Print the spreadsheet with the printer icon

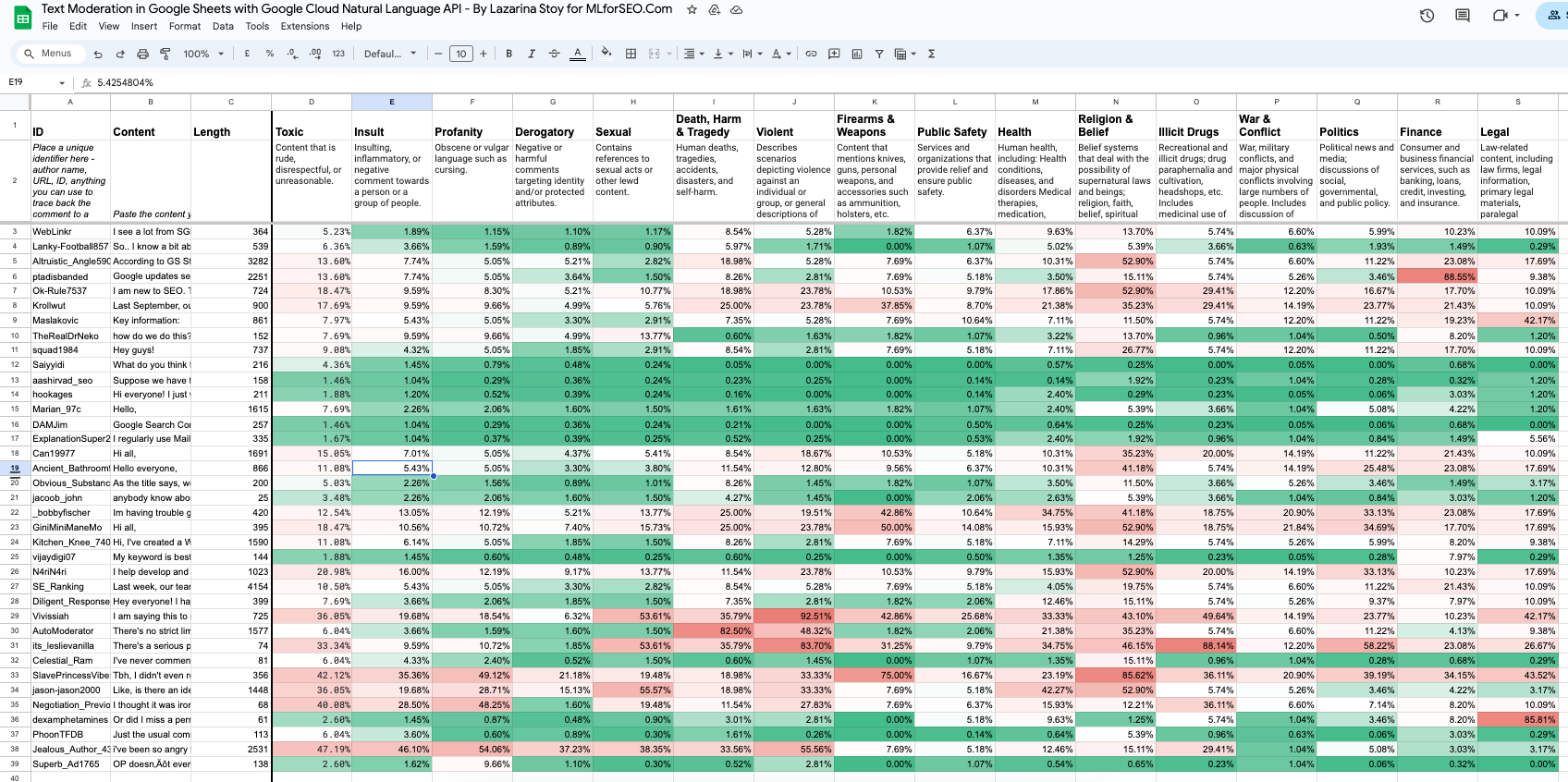coord(143,54)
